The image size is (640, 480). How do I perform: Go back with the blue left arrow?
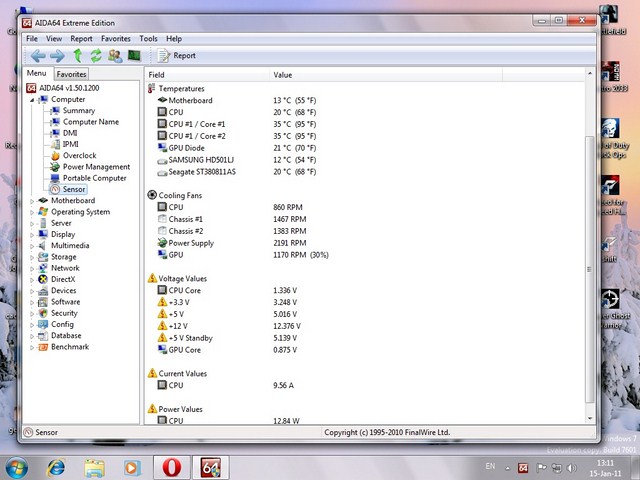coord(38,56)
